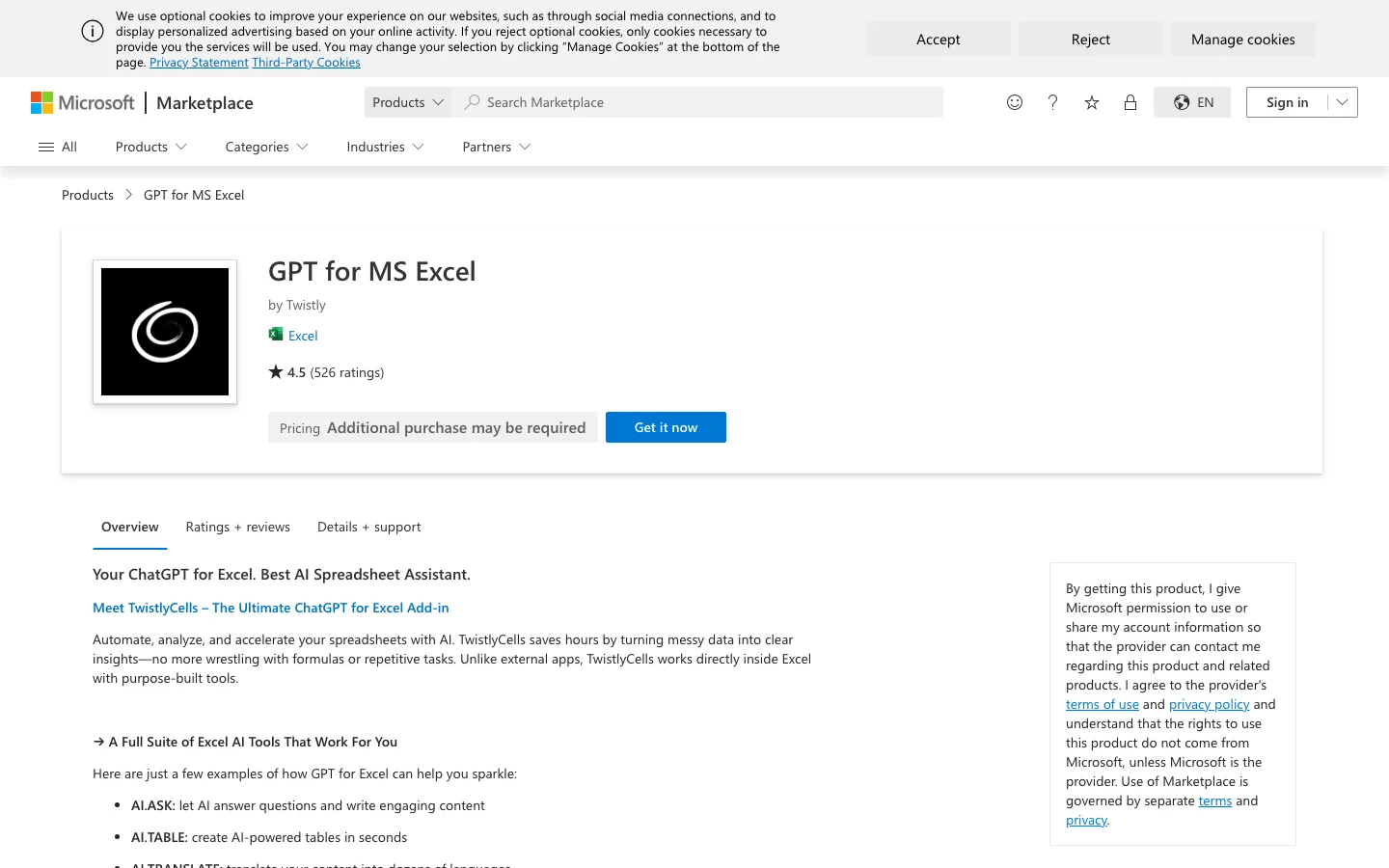Click the rating star icon
Viewport: 1389px width, 868px height.
click(x=276, y=371)
